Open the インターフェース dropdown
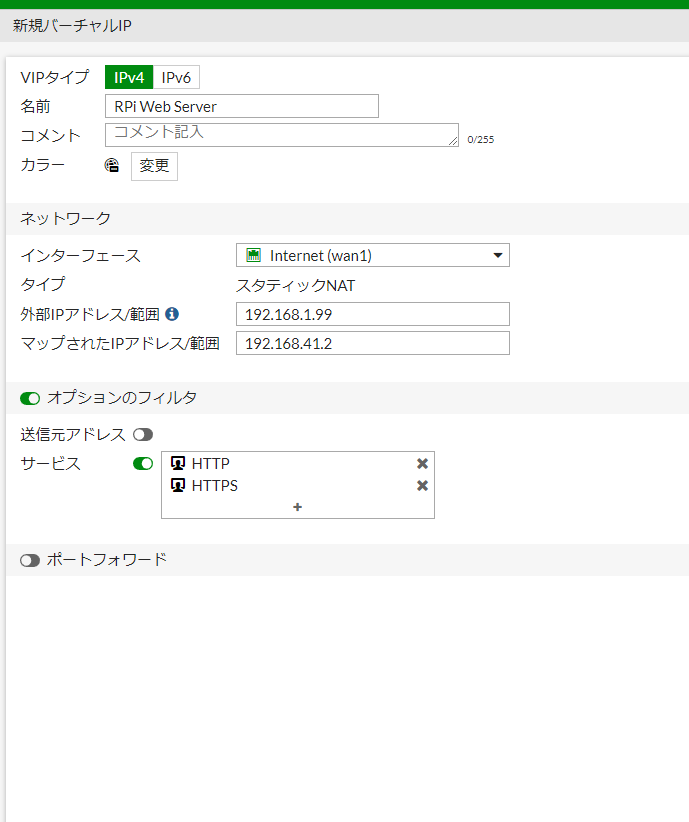This screenshot has height=822, width=689. coord(497,255)
